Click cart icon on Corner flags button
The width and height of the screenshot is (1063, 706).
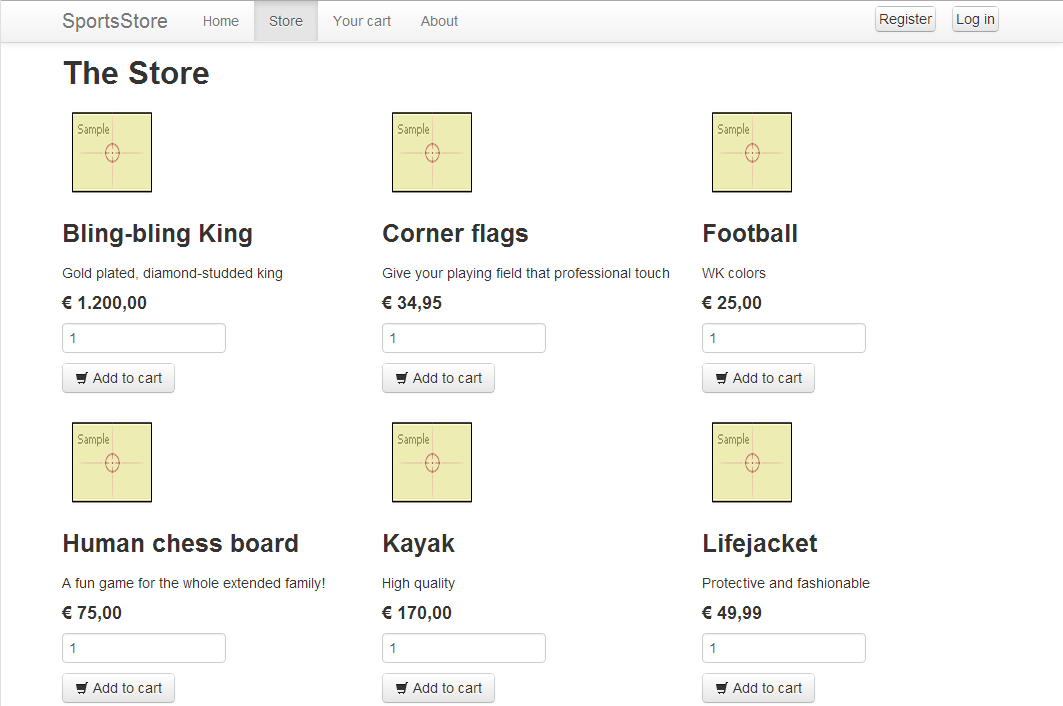point(402,378)
